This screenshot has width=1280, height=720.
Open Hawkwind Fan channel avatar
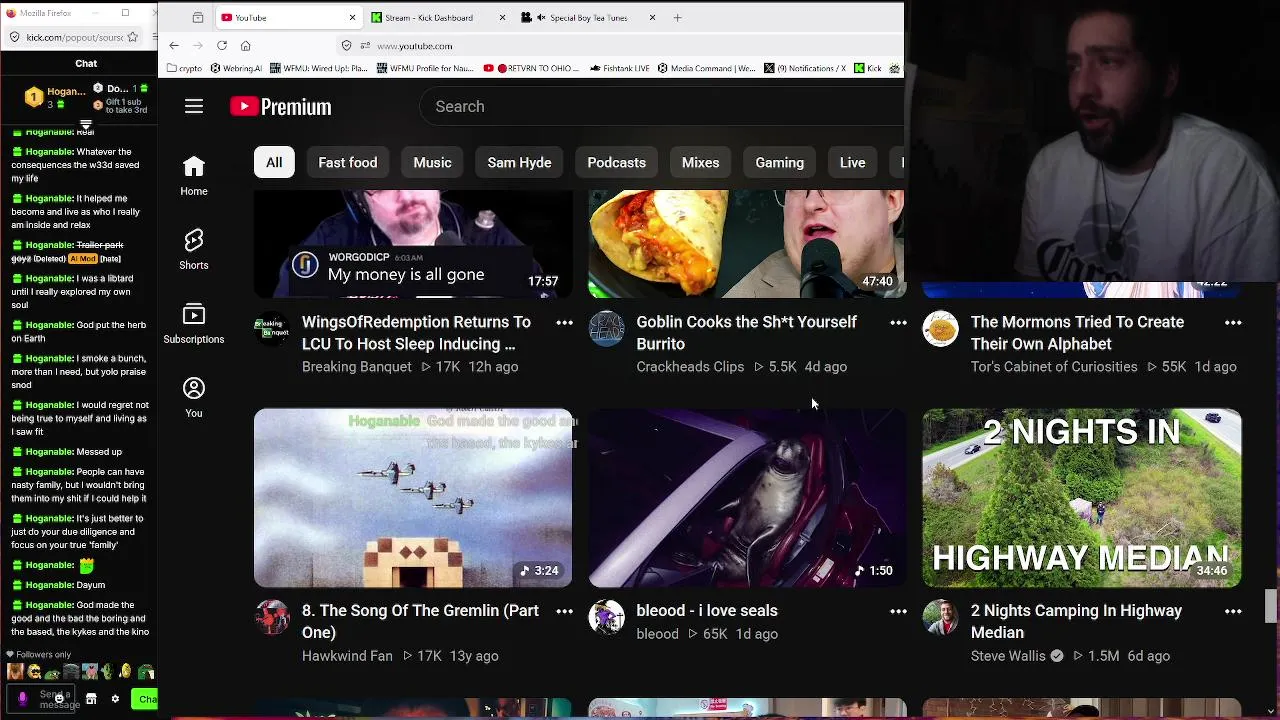[271, 617]
